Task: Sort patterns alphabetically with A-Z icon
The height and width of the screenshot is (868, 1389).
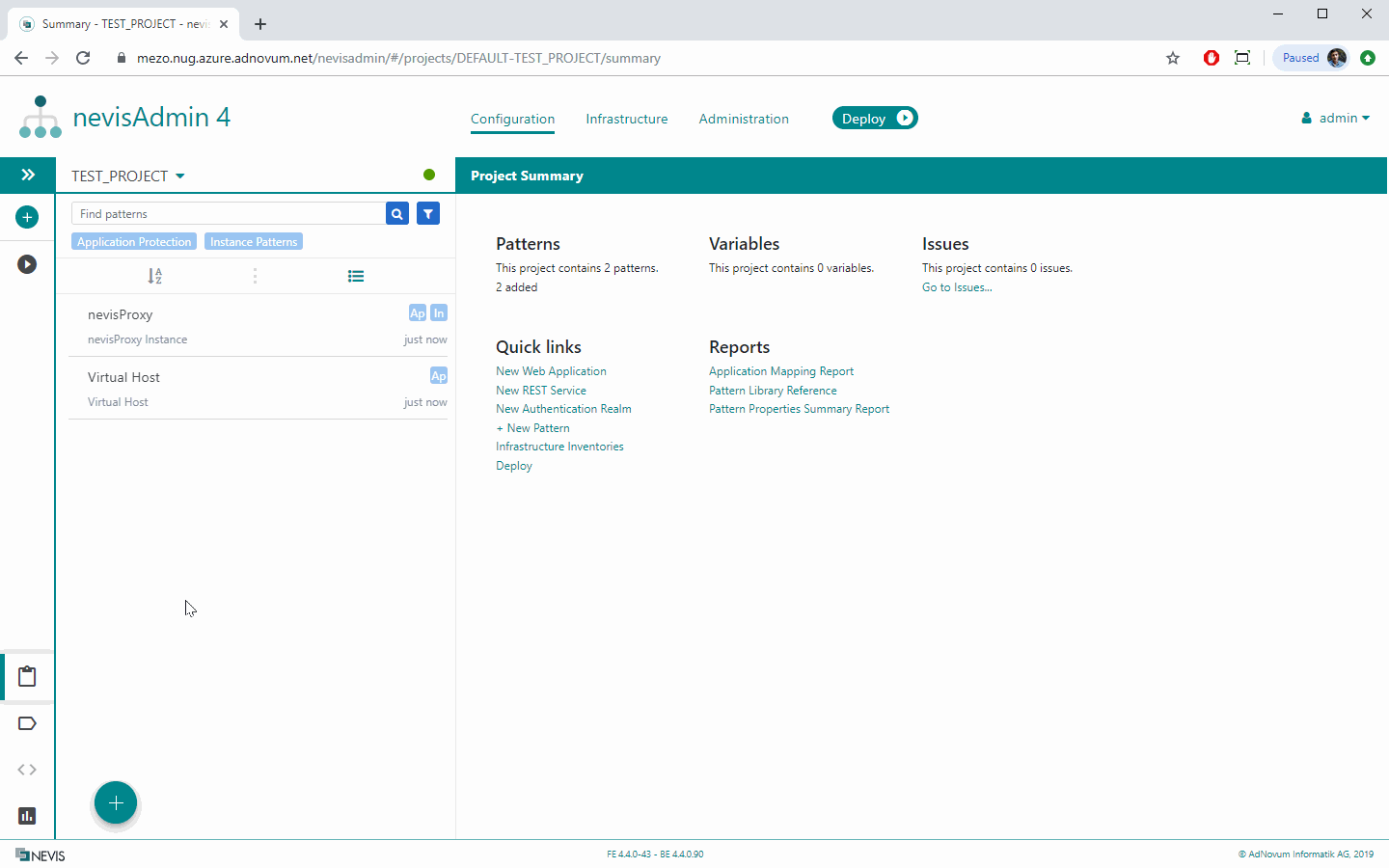Action: 154,276
